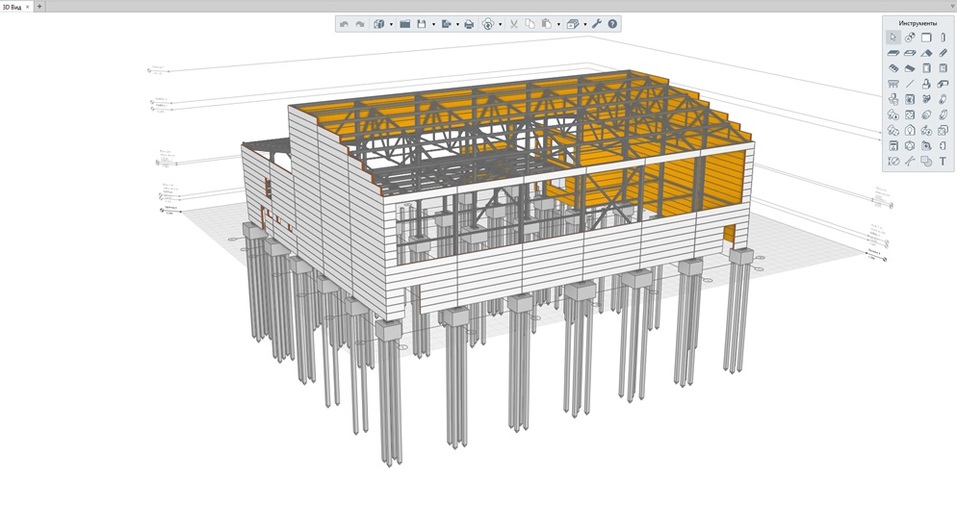Image resolution: width=957 pixels, height=506 pixels.
Task: Select the Text tool marked T
Action: (x=943, y=161)
